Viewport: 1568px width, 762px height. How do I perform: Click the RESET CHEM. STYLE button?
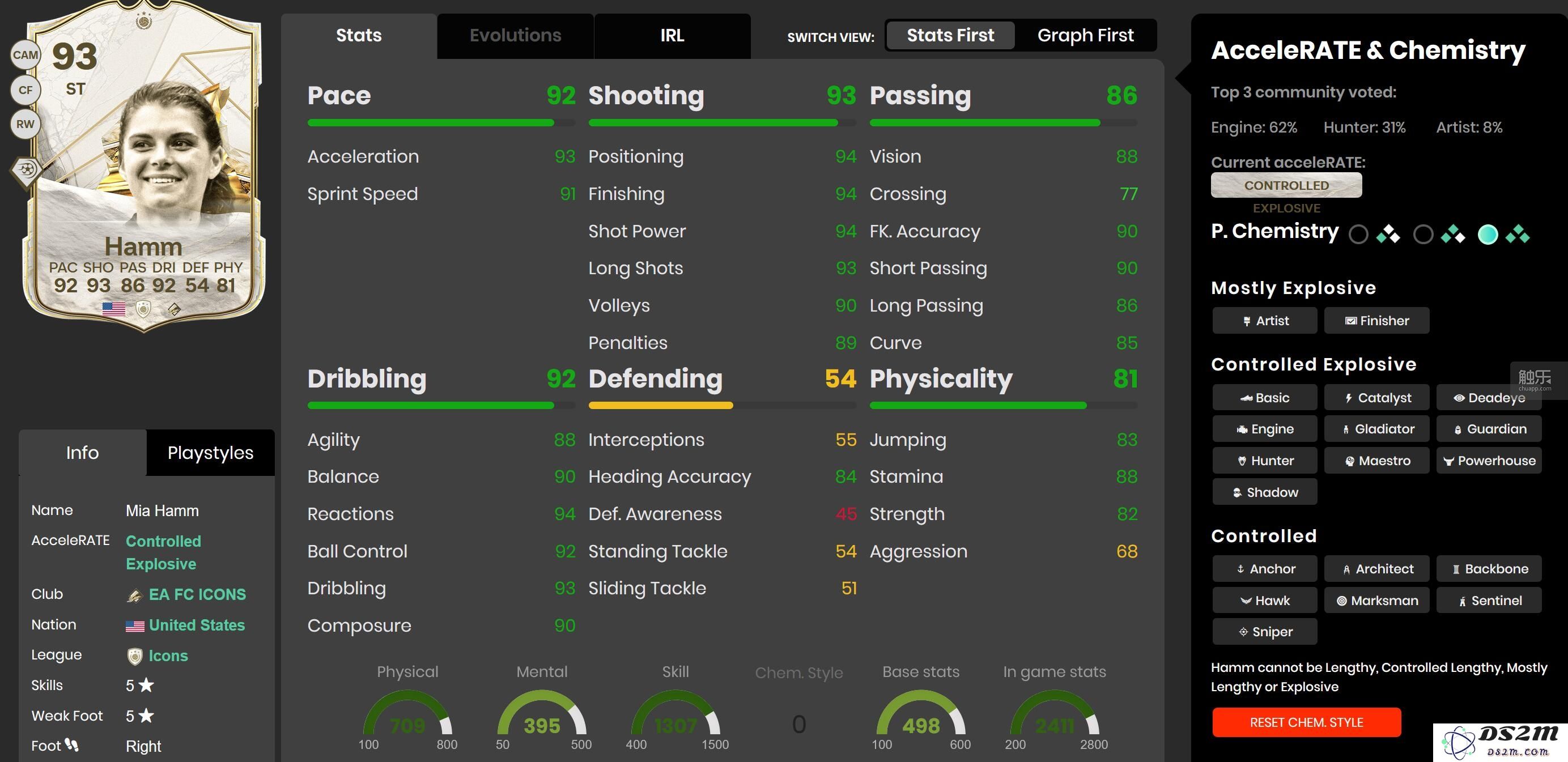[x=1306, y=722]
